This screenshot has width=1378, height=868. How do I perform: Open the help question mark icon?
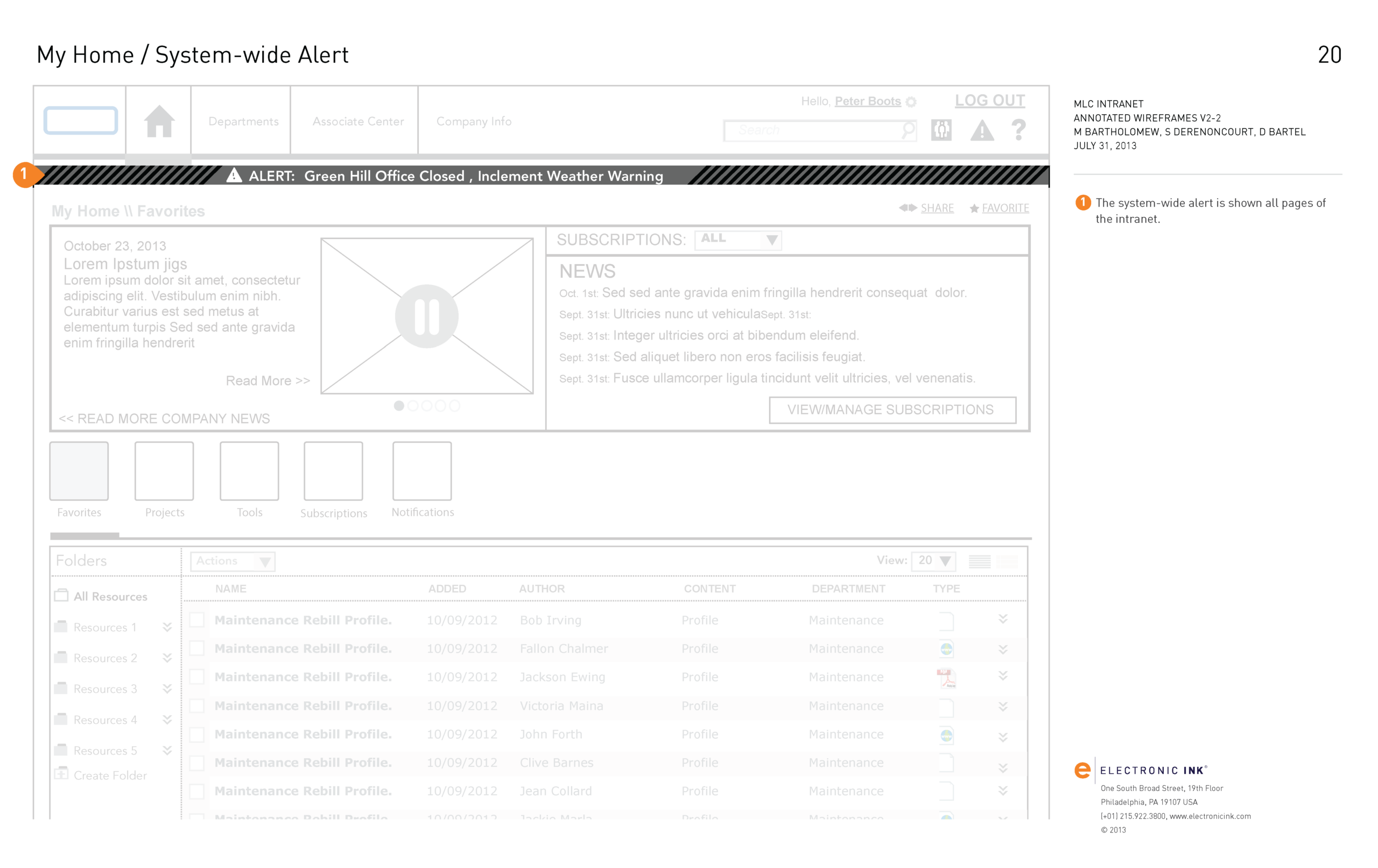coord(1018,130)
